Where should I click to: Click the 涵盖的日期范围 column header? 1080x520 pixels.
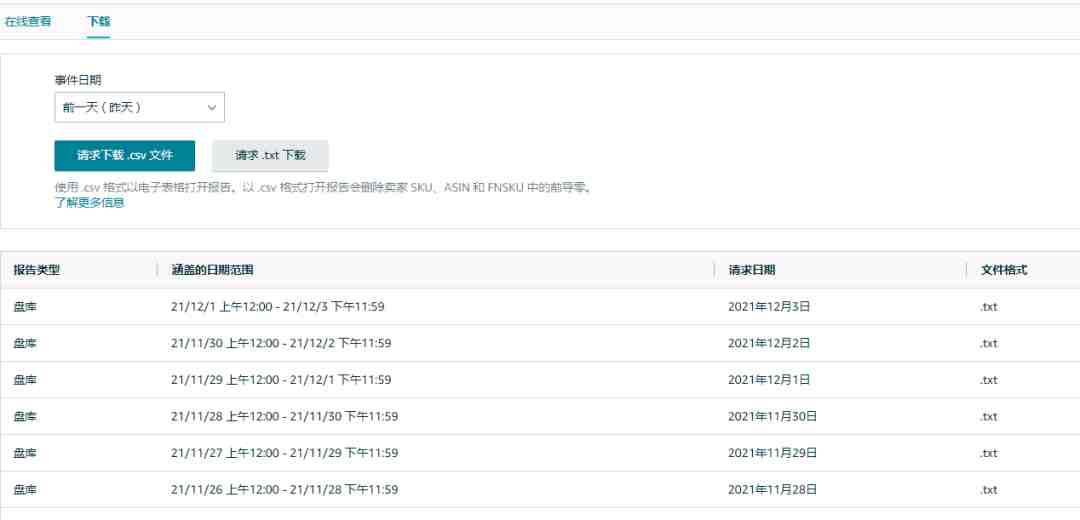tap(212, 270)
